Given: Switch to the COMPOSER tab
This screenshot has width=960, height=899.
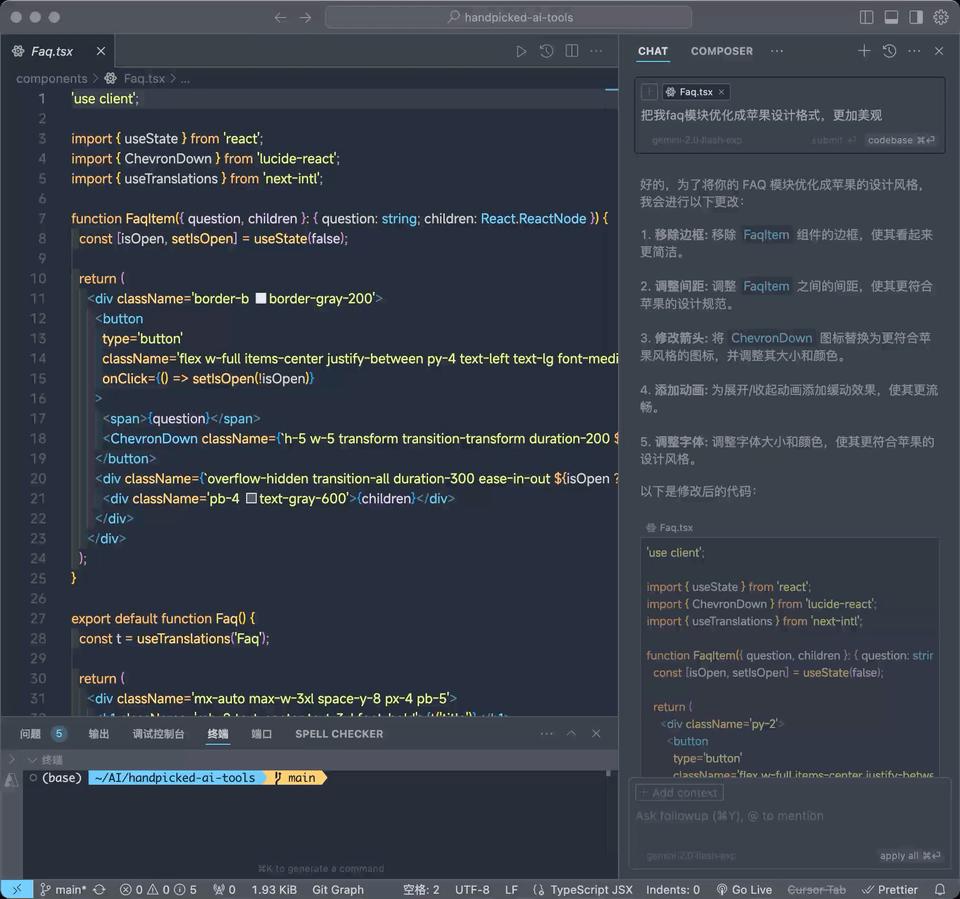Looking at the screenshot, I should (x=721, y=51).
